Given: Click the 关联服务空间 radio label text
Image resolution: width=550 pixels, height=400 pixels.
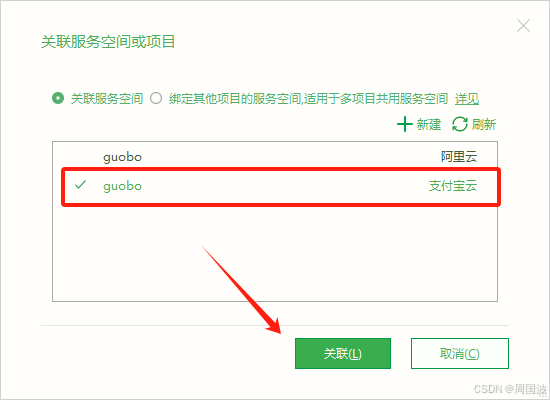Looking at the screenshot, I should pyautogui.click(x=107, y=99).
